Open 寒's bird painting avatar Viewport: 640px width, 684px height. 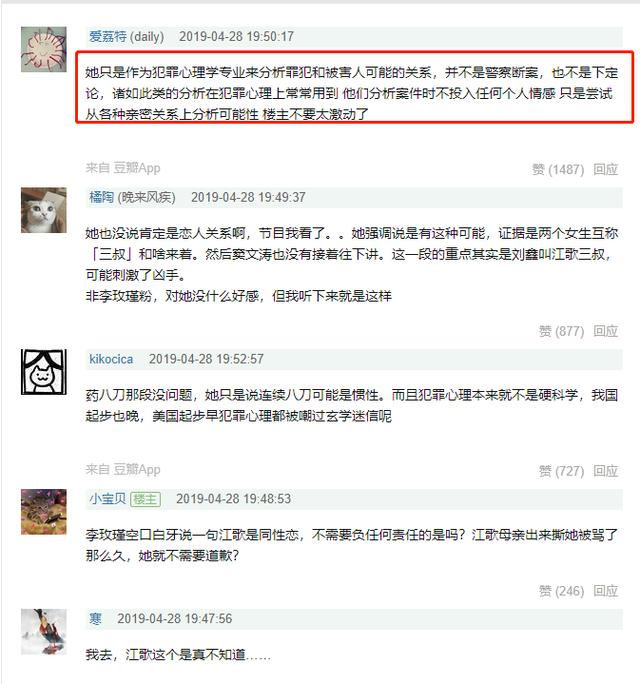(x=44, y=632)
